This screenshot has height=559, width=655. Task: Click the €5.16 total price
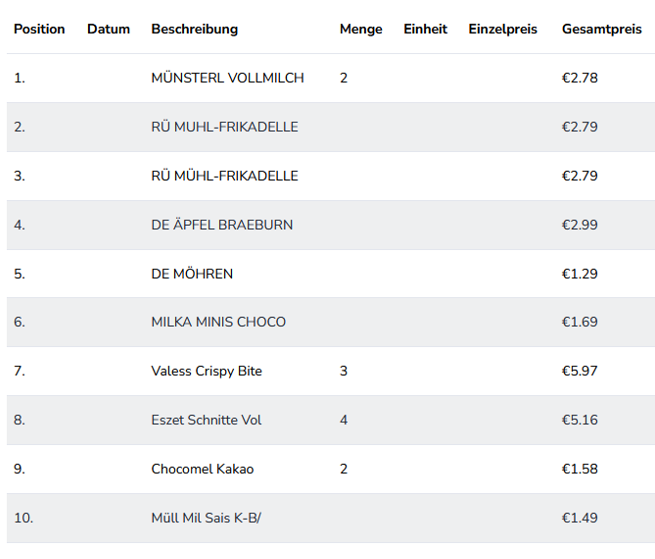pos(579,420)
